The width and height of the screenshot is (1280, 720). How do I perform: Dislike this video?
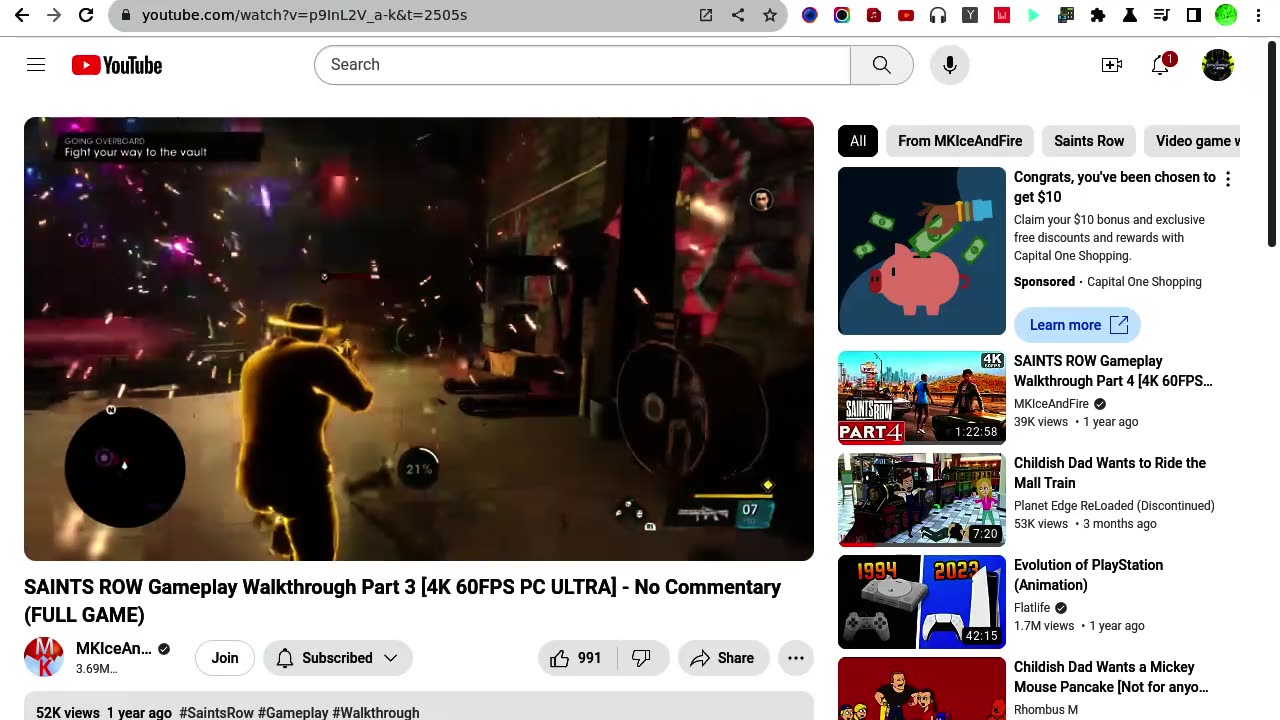point(642,658)
